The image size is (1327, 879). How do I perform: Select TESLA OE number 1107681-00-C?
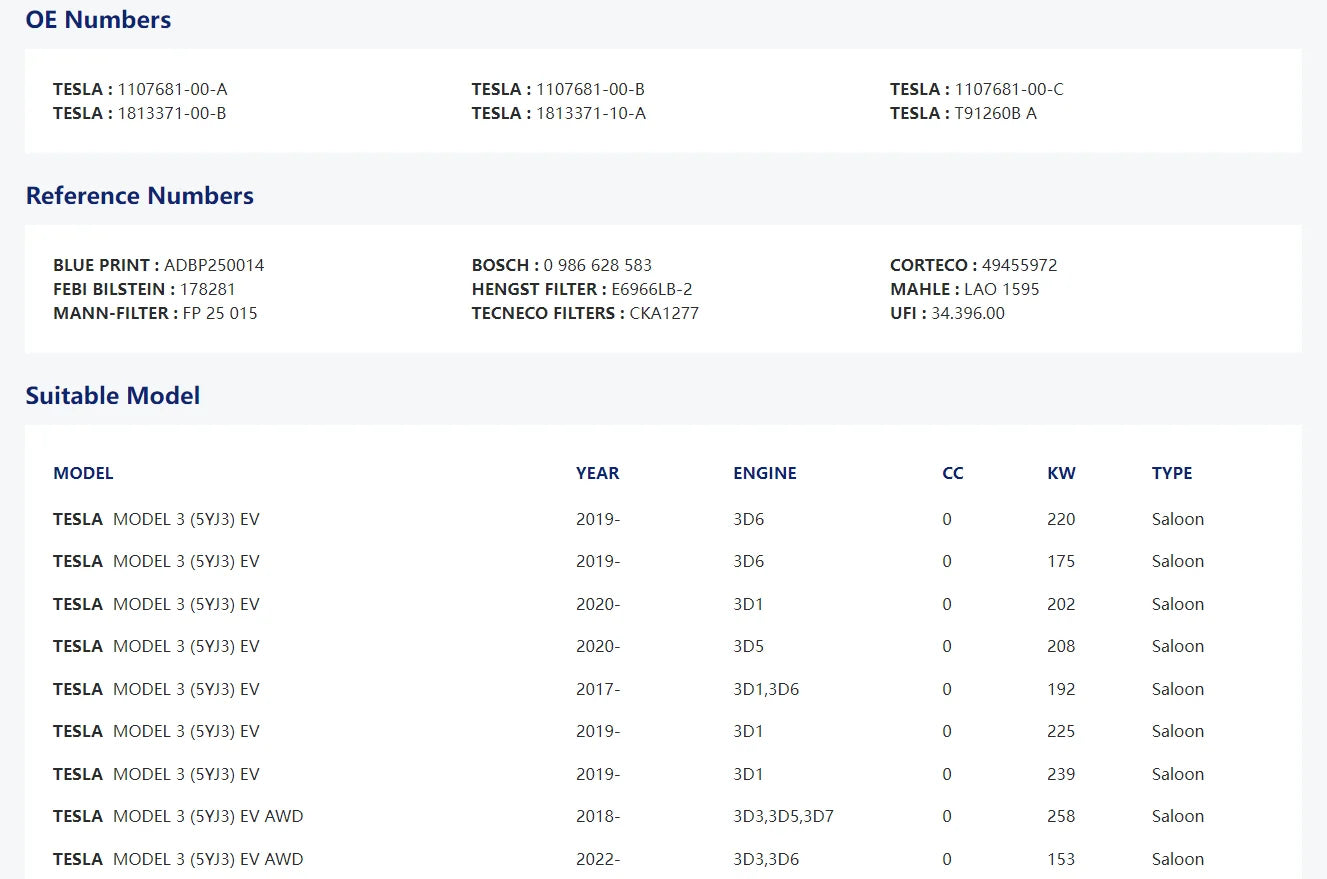(x=1009, y=89)
